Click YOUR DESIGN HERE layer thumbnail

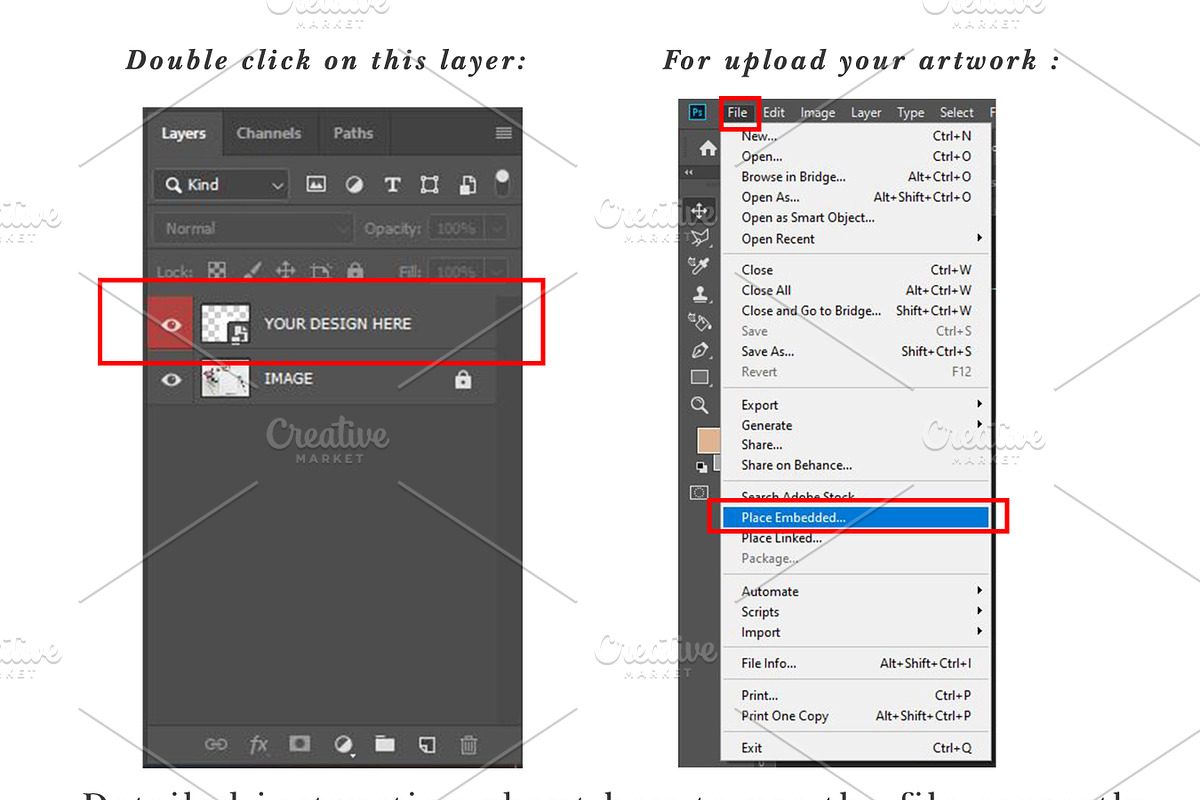225,324
